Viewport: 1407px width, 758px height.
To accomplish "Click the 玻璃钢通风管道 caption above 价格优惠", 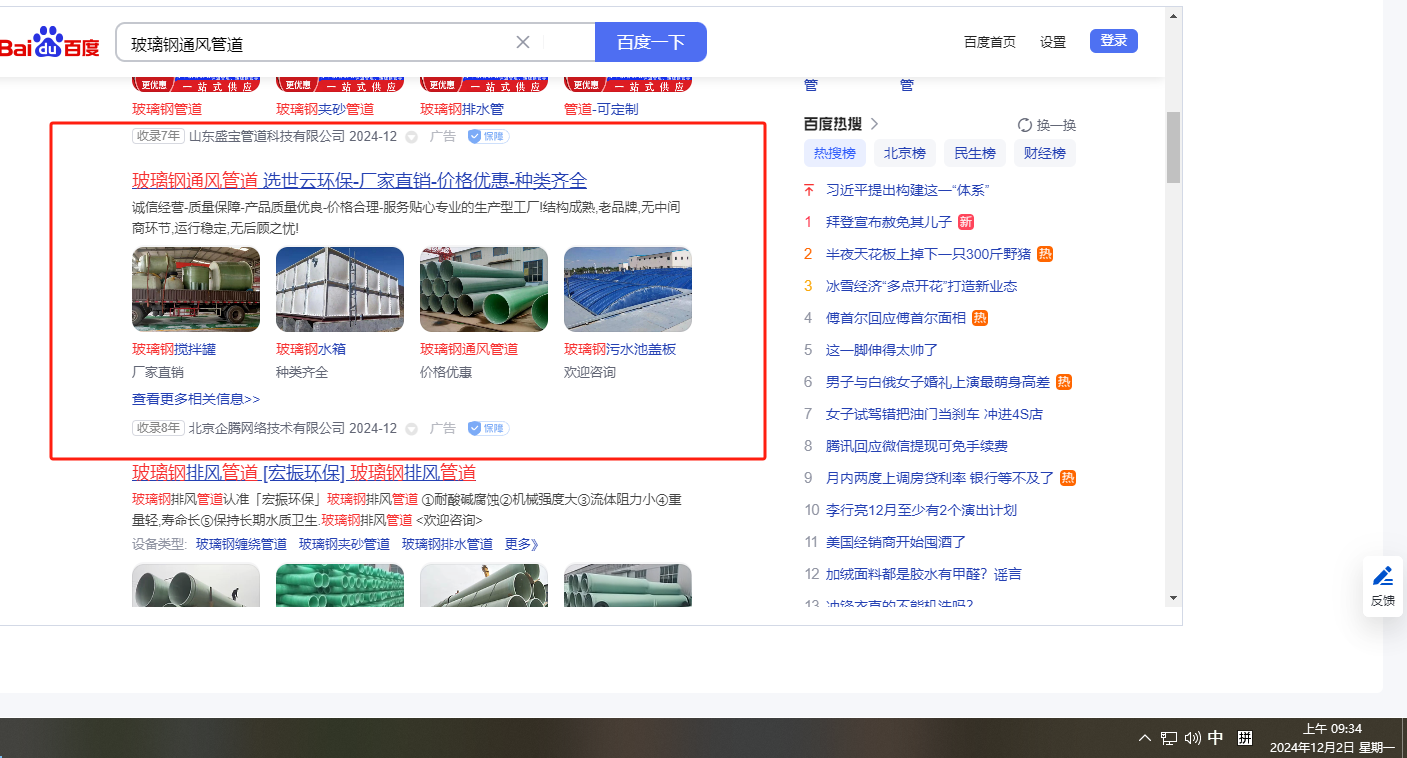I will (469, 349).
